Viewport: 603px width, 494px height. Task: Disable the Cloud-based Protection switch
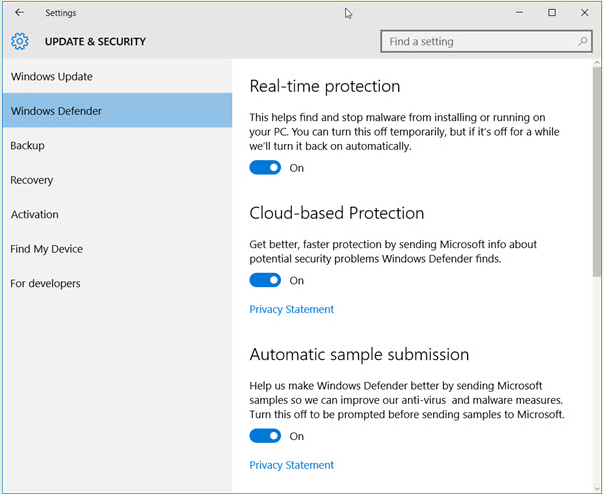[x=265, y=281]
